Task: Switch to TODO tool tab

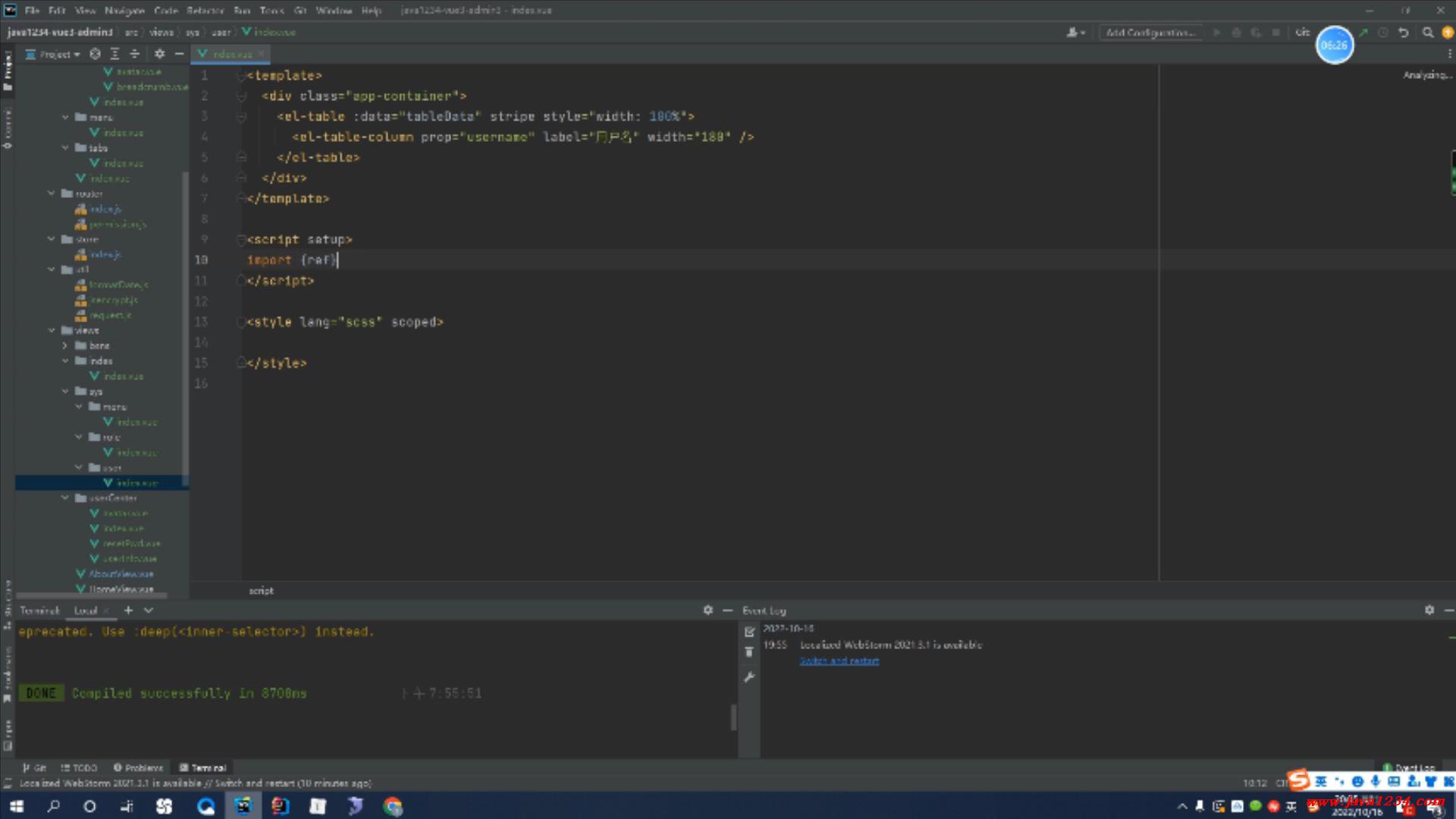Action: [79, 767]
